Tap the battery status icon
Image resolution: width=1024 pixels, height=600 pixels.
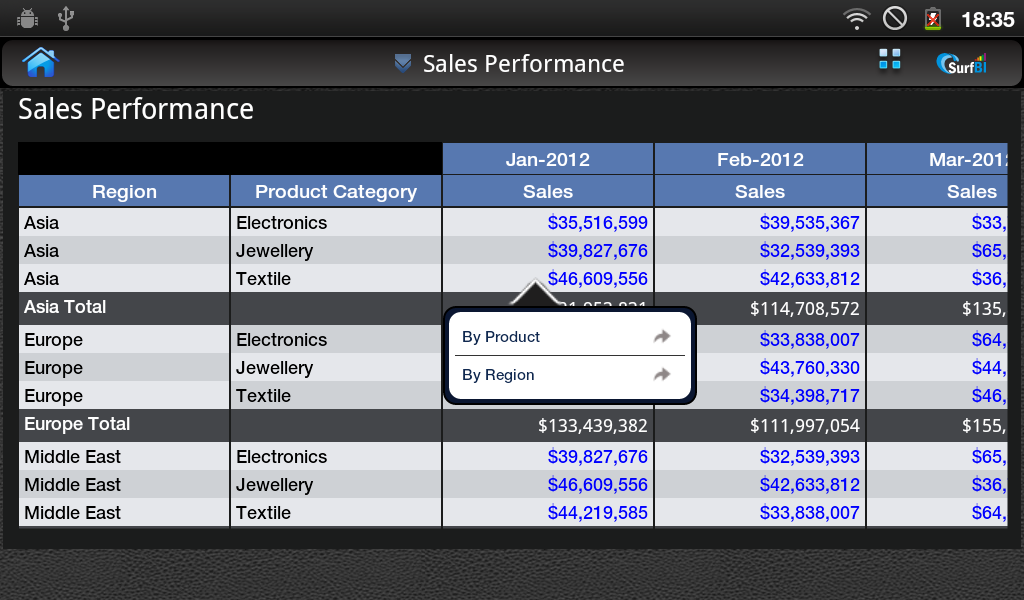933,19
